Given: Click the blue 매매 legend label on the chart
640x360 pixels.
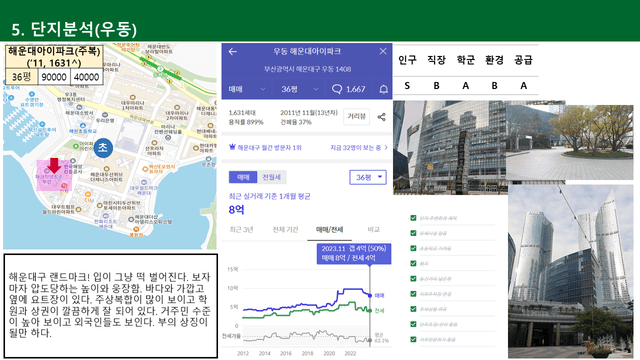Looking at the screenshot, I should (x=379, y=295).
